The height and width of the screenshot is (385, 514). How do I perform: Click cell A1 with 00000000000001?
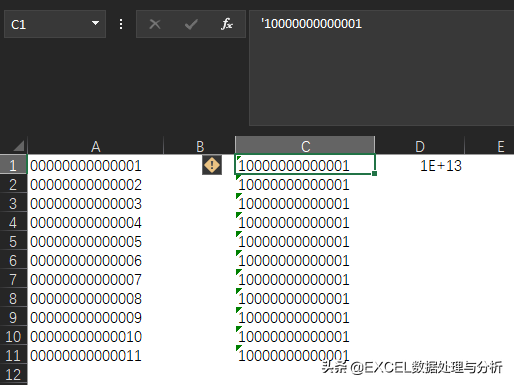[96, 165]
